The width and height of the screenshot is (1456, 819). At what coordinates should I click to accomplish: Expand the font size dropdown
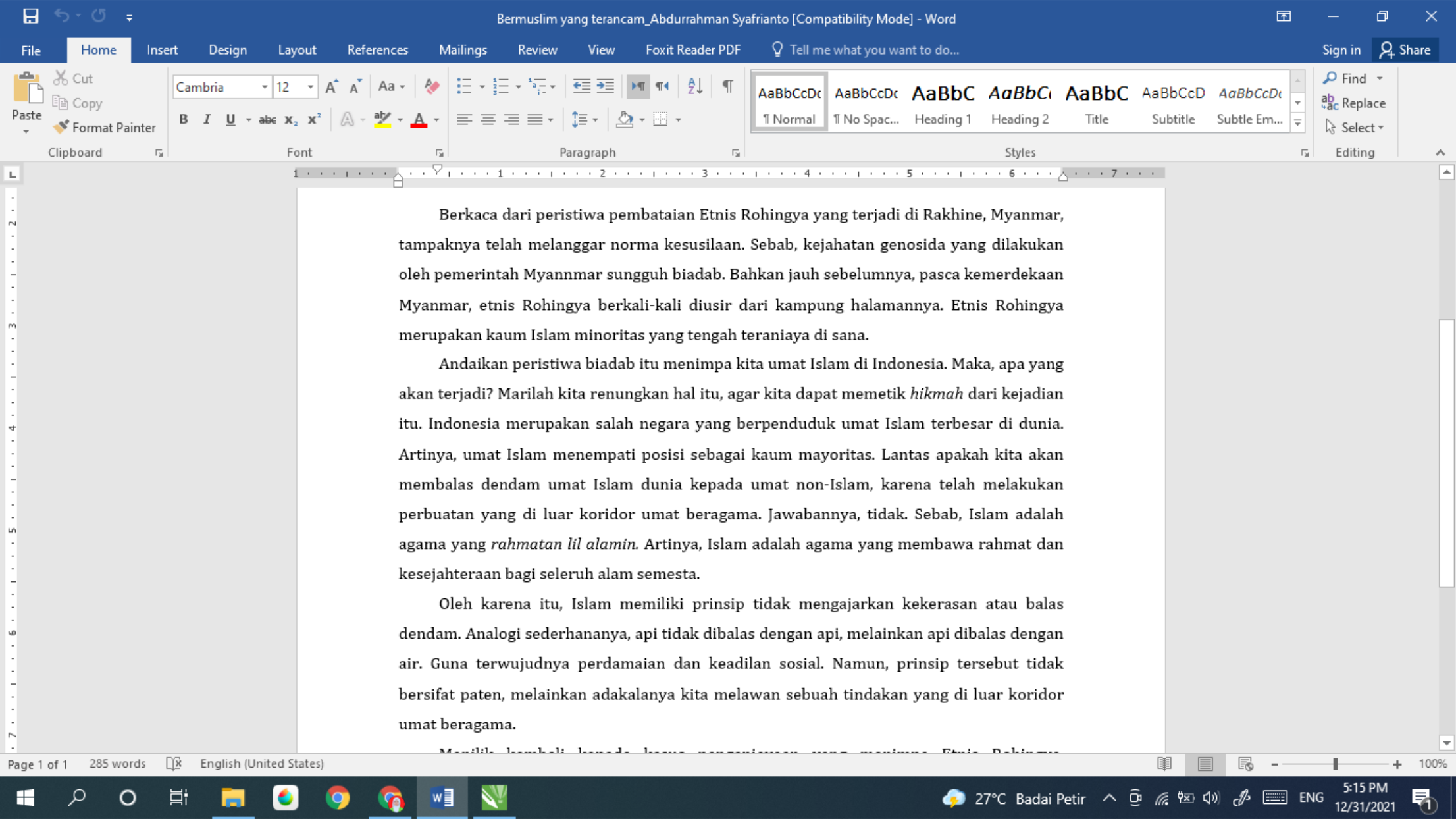pyautogui.click(x=311, y=87)
